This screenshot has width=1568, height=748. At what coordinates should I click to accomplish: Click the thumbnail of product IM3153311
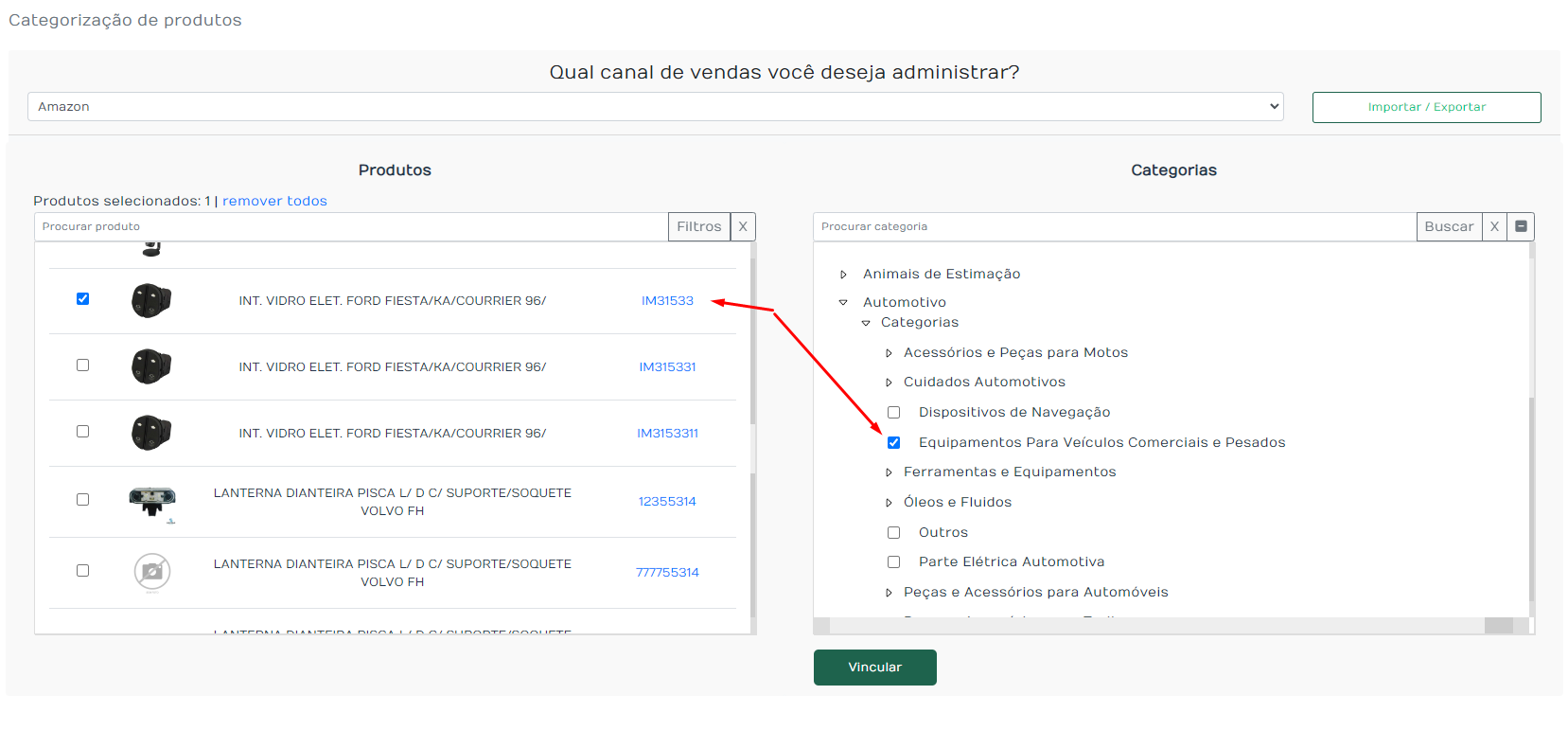click(151, 434)
